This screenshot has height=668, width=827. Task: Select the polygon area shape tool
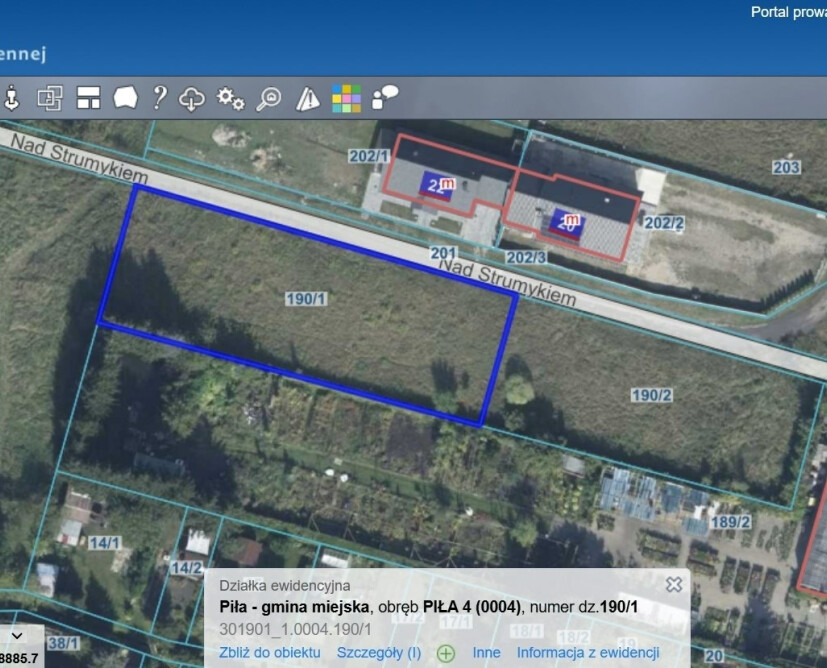click(125, 97)
